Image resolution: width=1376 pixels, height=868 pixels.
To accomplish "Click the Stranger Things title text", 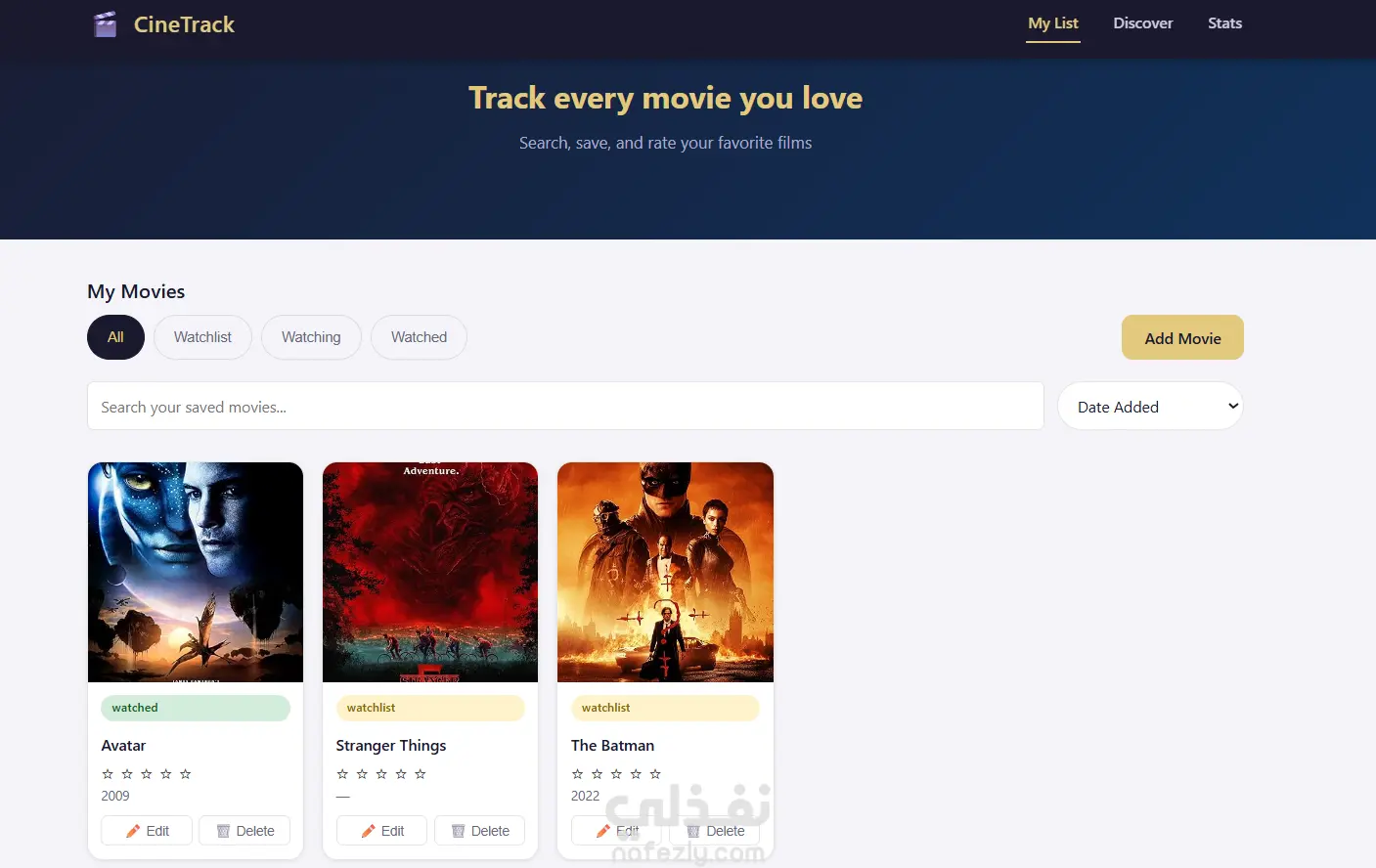I will click(x=391, y=746).
